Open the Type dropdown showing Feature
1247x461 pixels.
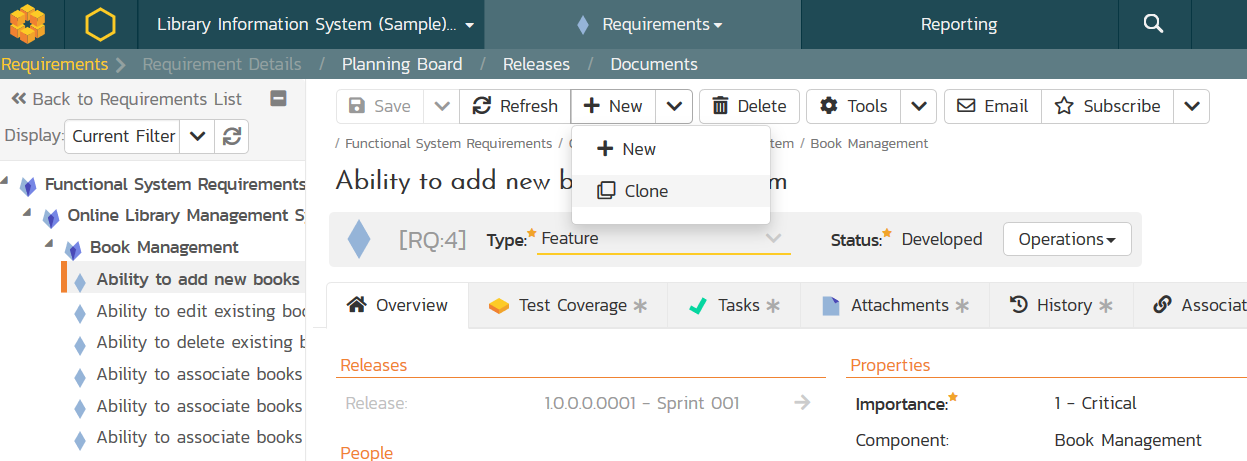pyautogui.click(x=663, y=239)
